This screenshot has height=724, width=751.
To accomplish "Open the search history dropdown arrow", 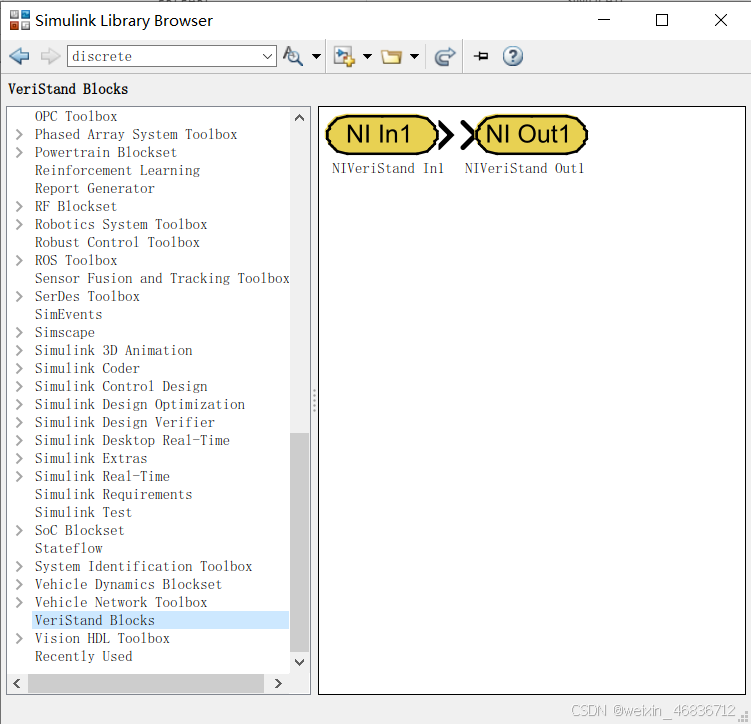I will pos(268,57).
